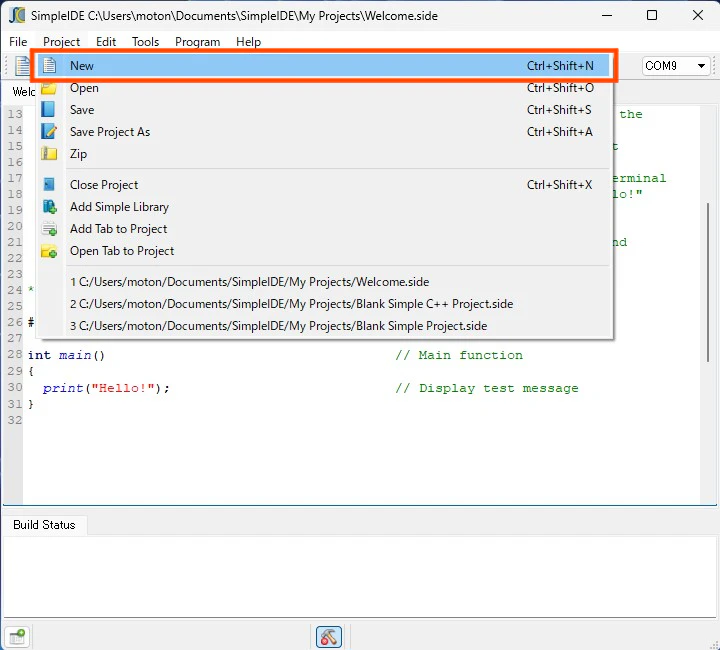Choose Open in the Project menu
The height and width of the screenshot is (650, 720).
click(x=325, y=88)
